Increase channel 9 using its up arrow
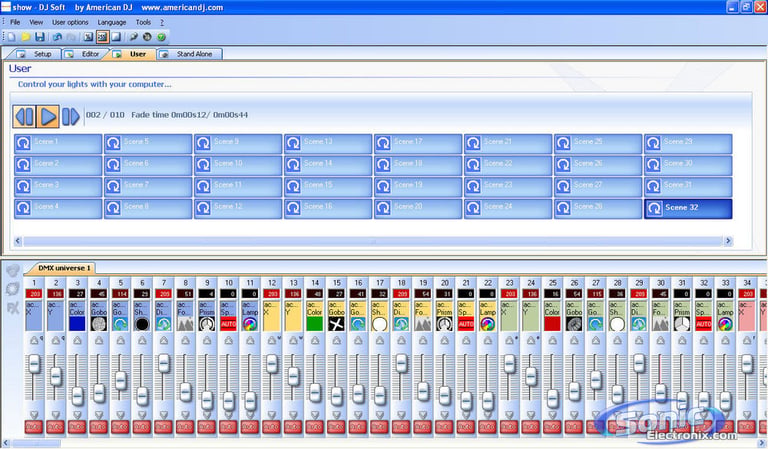This screenshot has width=768, height=449. click(207, 340)
